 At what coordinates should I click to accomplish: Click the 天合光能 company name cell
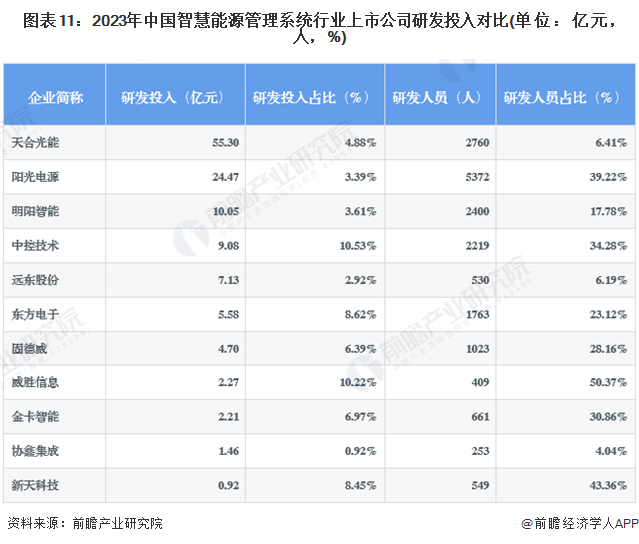click(55, 142)
